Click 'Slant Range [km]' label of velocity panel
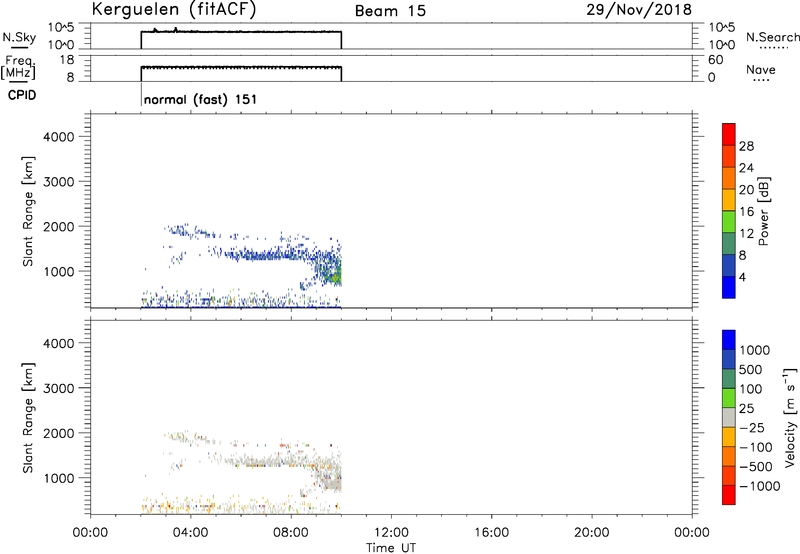The height and width of the screenshot is (554, 800). pos(28,418)
